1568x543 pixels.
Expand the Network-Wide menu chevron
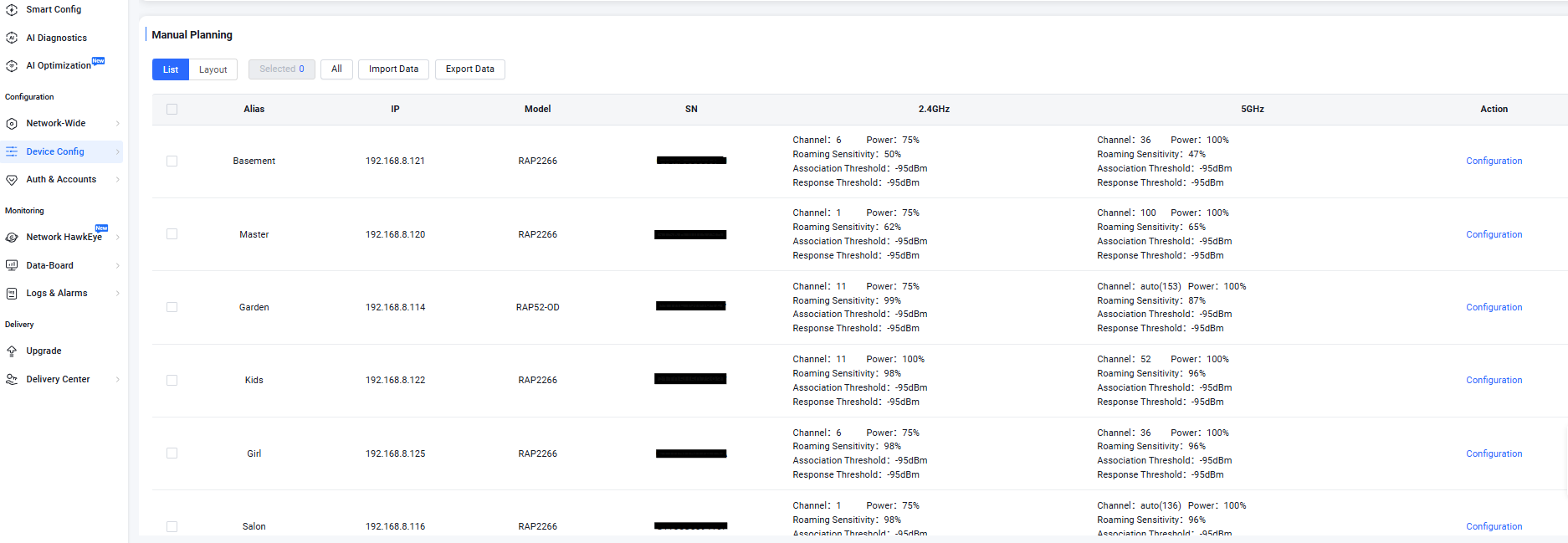(x=117, y=124)
